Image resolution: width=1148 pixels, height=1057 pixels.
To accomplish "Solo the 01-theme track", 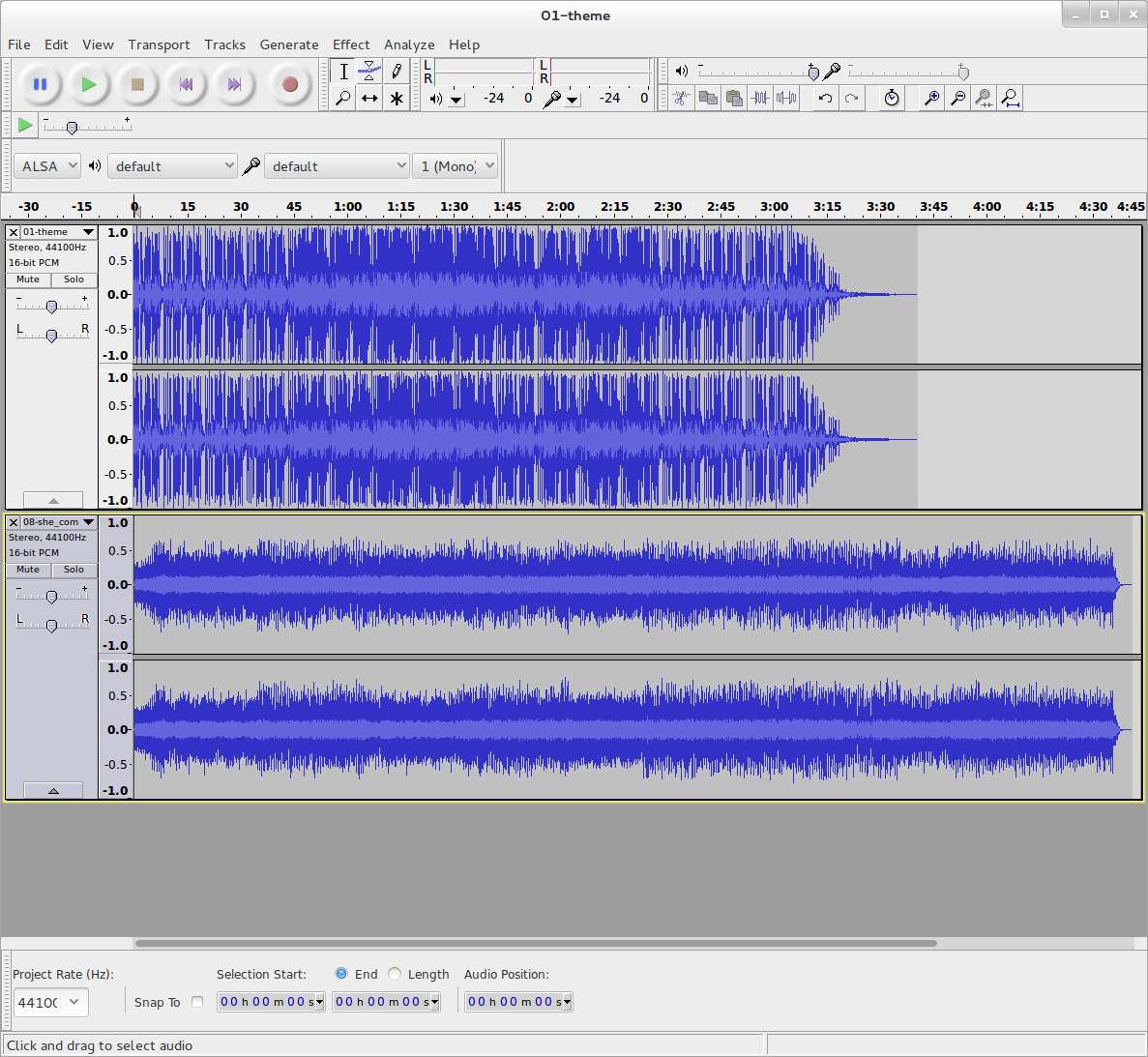I will point(74,279).
